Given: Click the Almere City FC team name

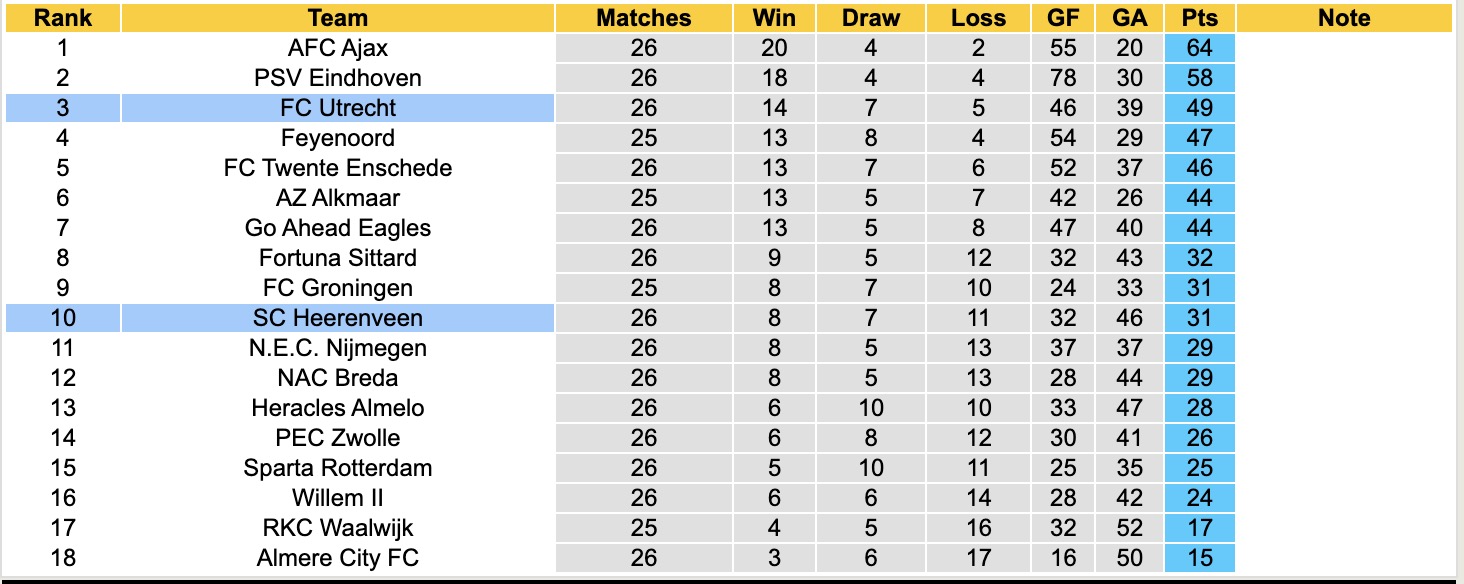Looking at the screenshot, I should [x=338, y=558].
